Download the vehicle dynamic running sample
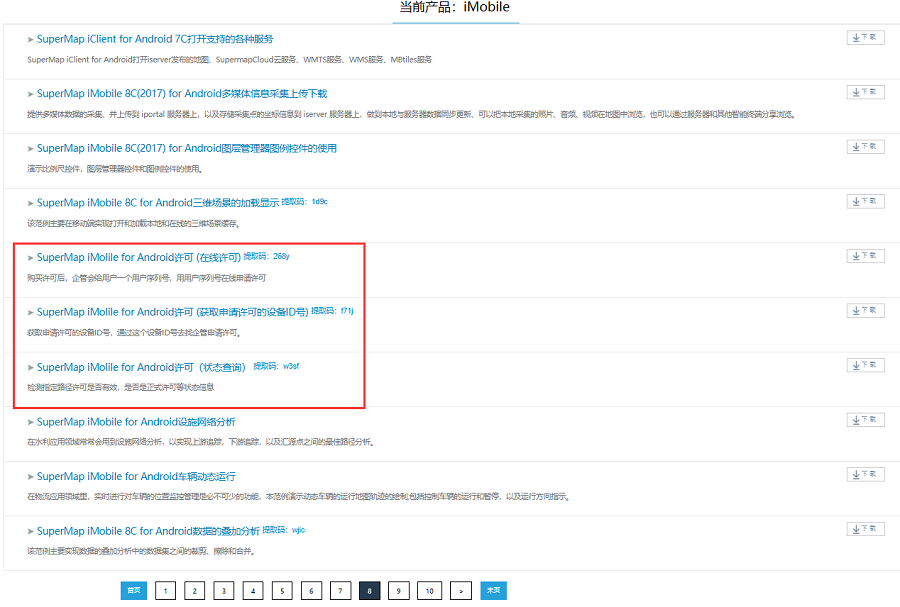Image resolution: width=900 pixels, height=607 pixels. [x=865, y=474]
